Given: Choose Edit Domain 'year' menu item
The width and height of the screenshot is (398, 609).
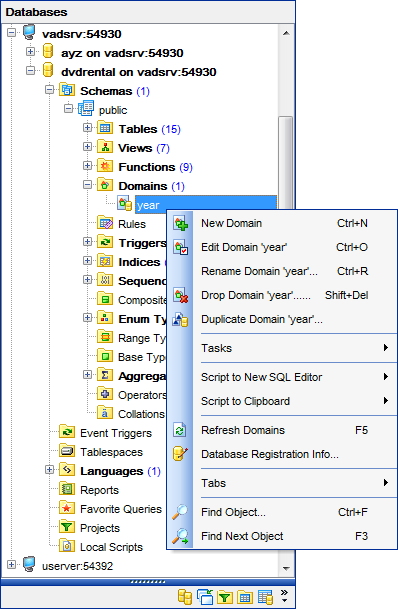Looking at the screenshot, I should point(282,247).
